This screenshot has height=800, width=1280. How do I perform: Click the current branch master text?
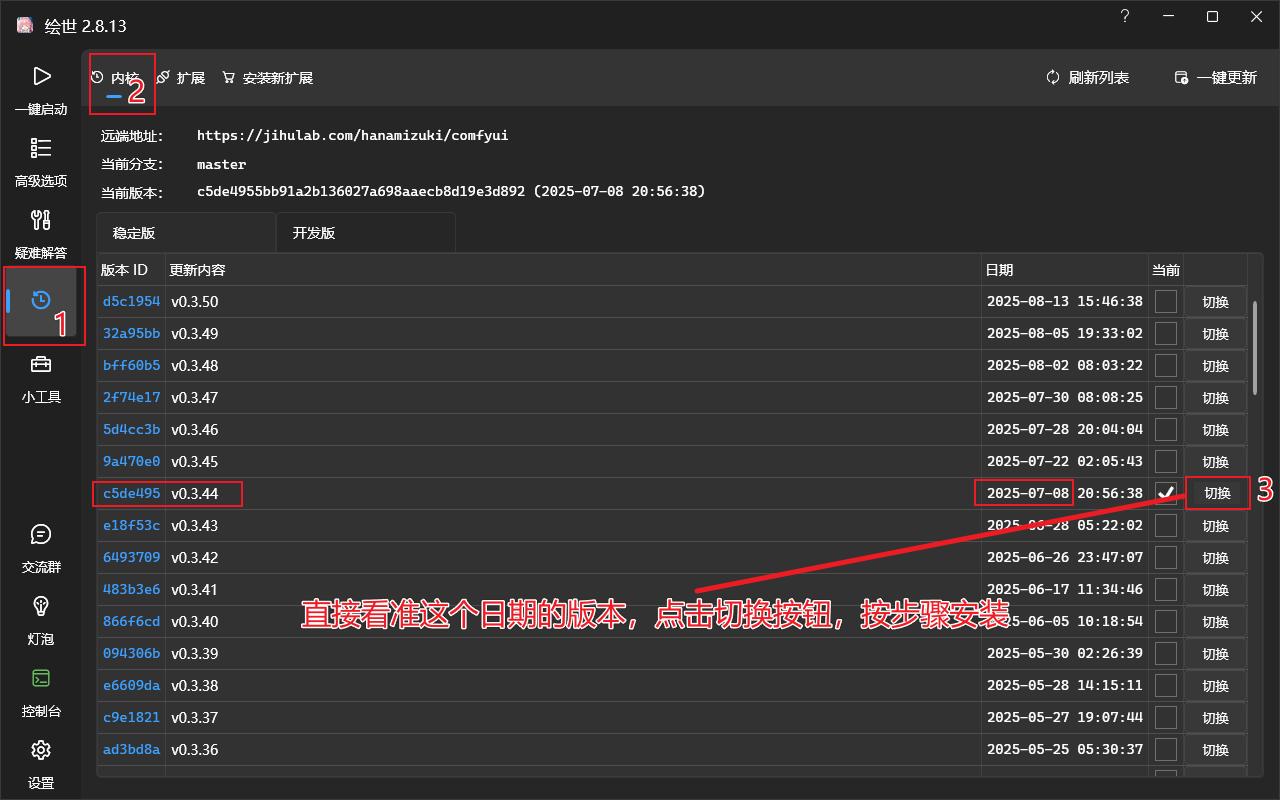click(221, 164)
